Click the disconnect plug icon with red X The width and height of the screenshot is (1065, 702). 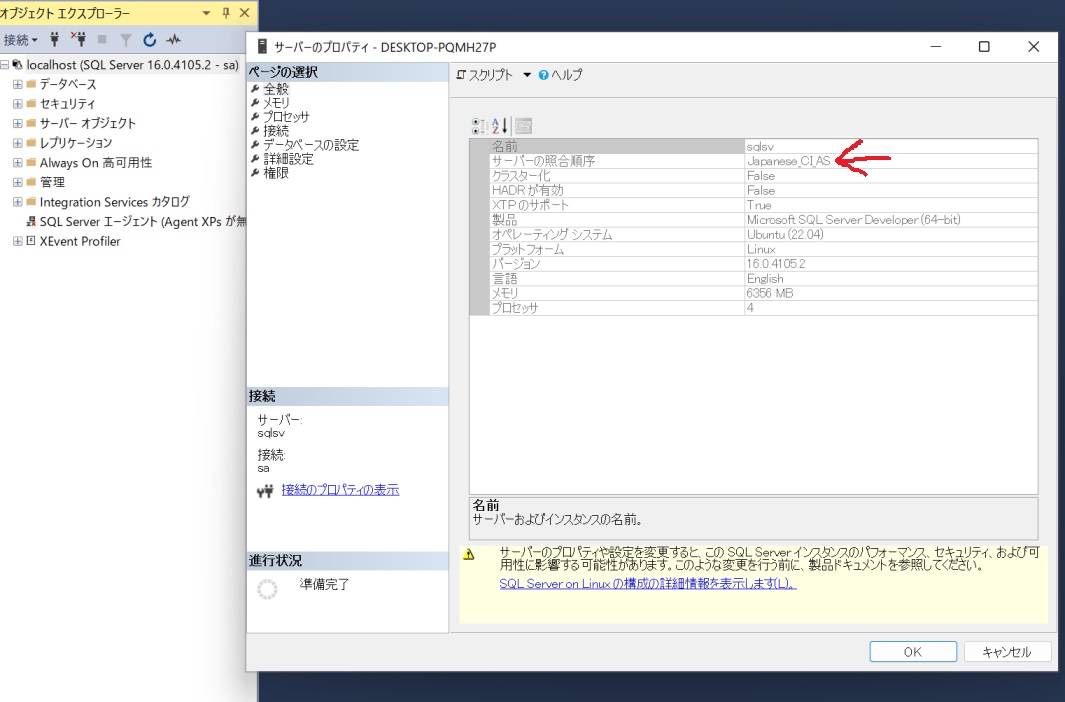pyautogui.click(x=79, y=39)
